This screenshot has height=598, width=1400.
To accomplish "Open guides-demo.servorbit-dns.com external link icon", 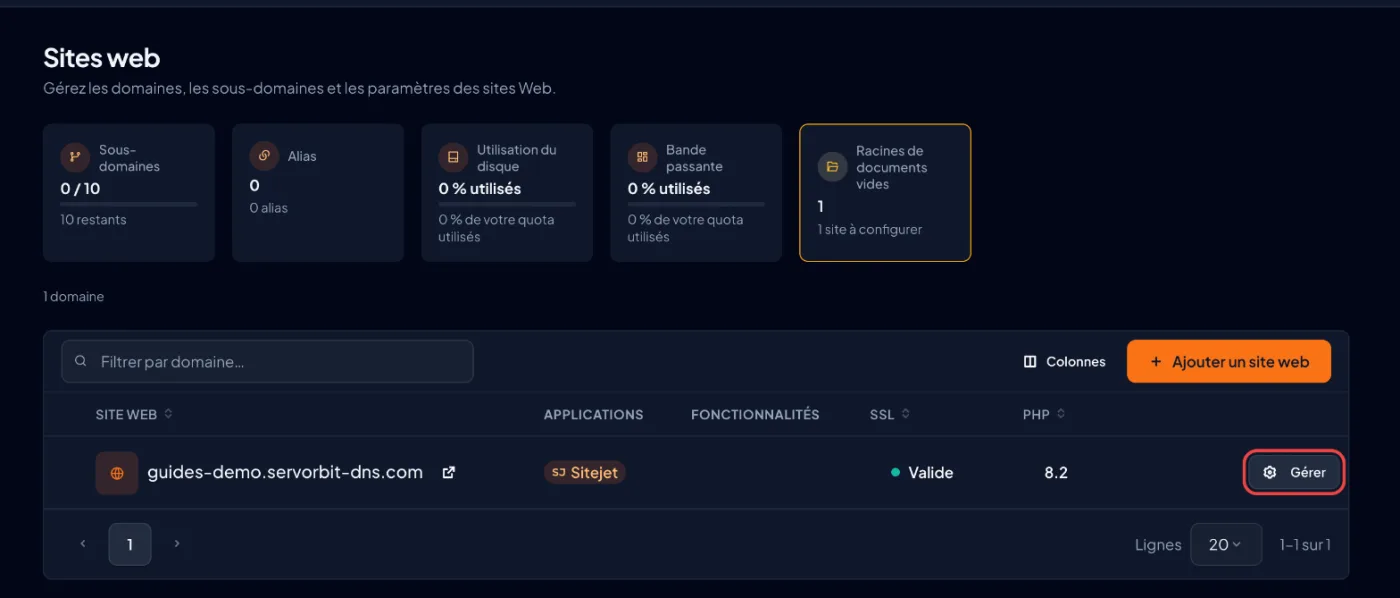I will coord(449,473).
